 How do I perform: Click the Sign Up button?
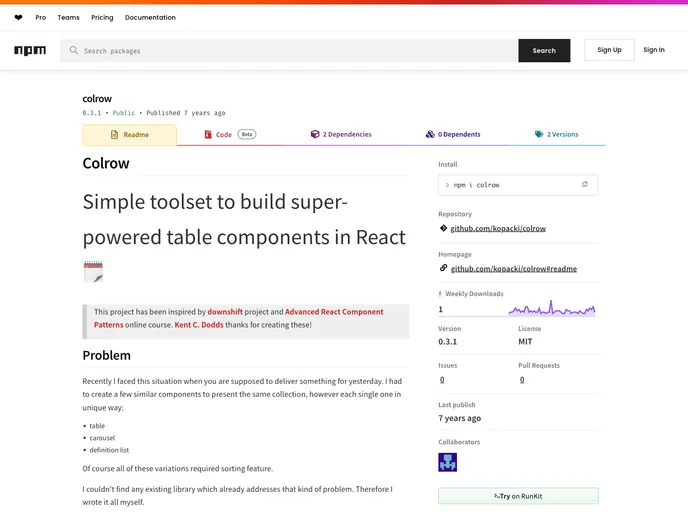coord(609,50)
